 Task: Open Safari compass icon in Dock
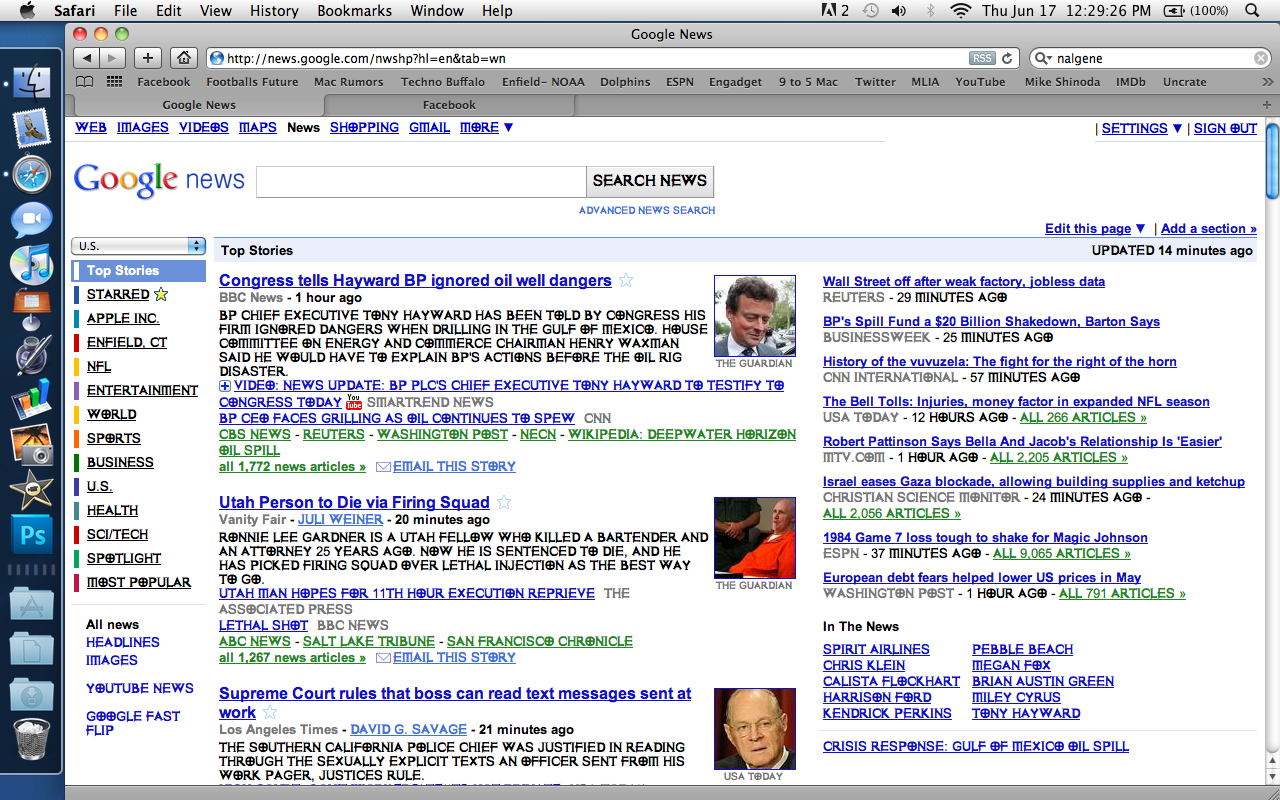[31, 175]
